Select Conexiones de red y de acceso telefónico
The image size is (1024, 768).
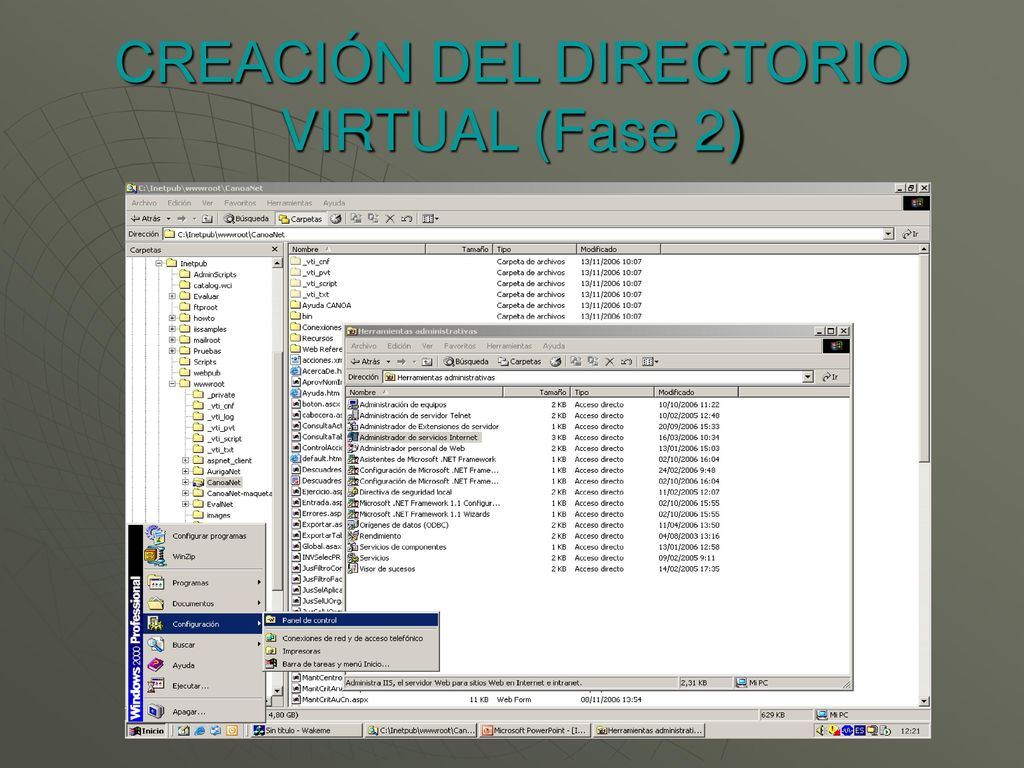coord(351,638)
